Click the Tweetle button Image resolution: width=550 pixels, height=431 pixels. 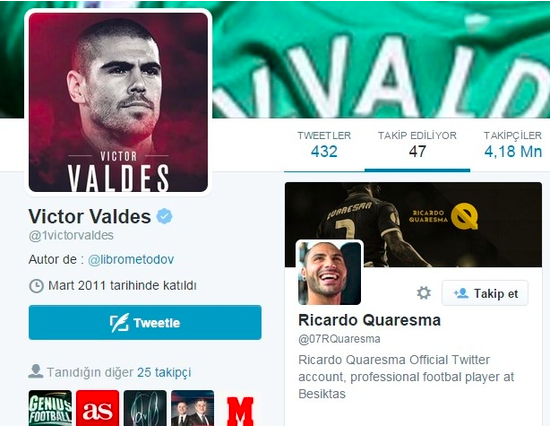pyautogui.click(x=145, y=322)
